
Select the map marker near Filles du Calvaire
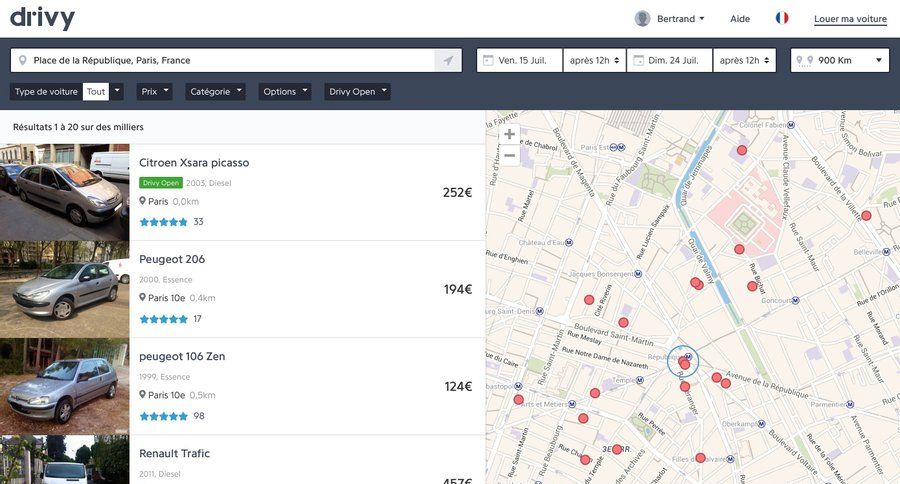pyautogui.click(x=700, y=458)
